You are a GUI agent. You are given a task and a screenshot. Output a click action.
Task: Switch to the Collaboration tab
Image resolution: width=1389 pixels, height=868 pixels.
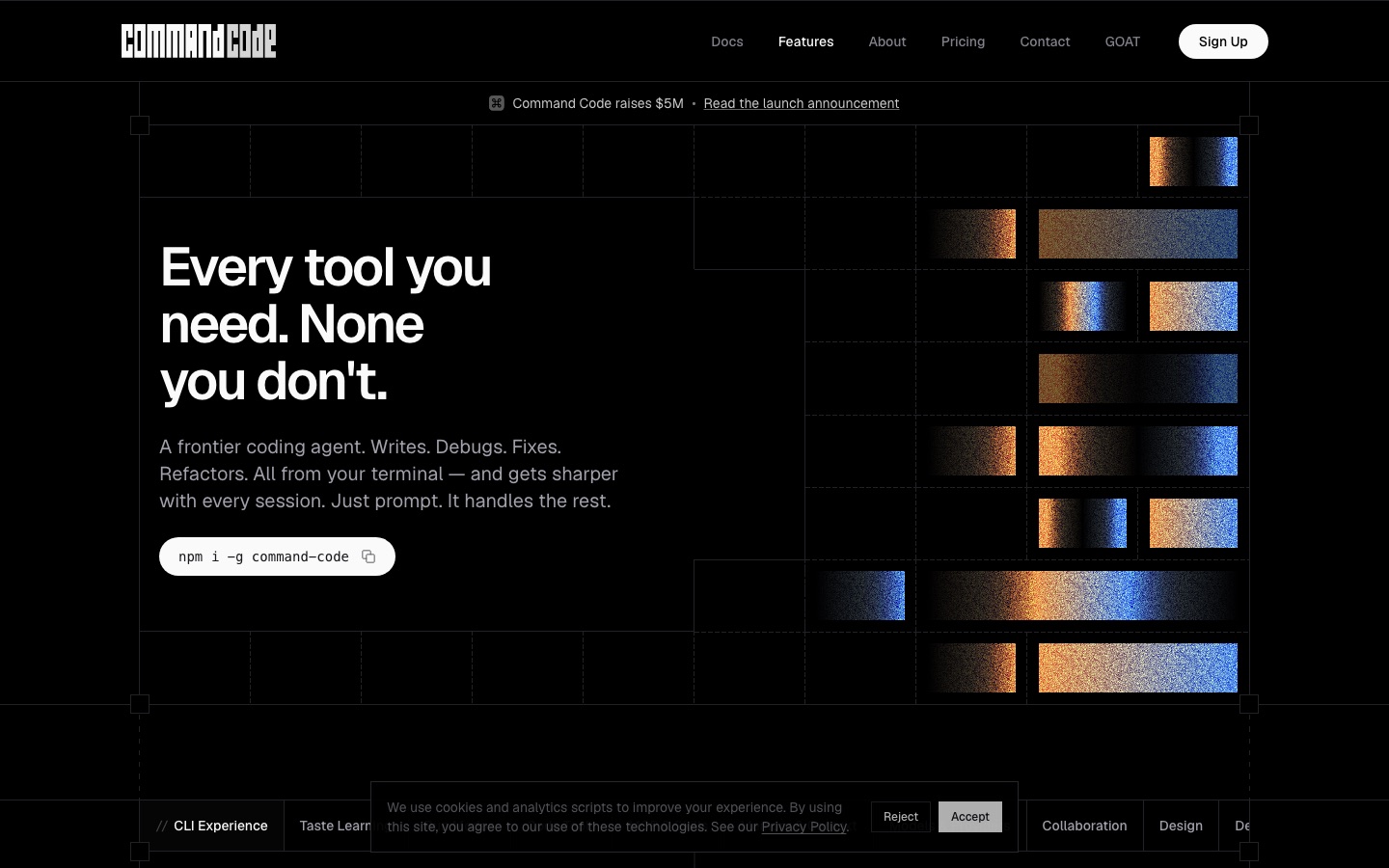[1085, 826]
